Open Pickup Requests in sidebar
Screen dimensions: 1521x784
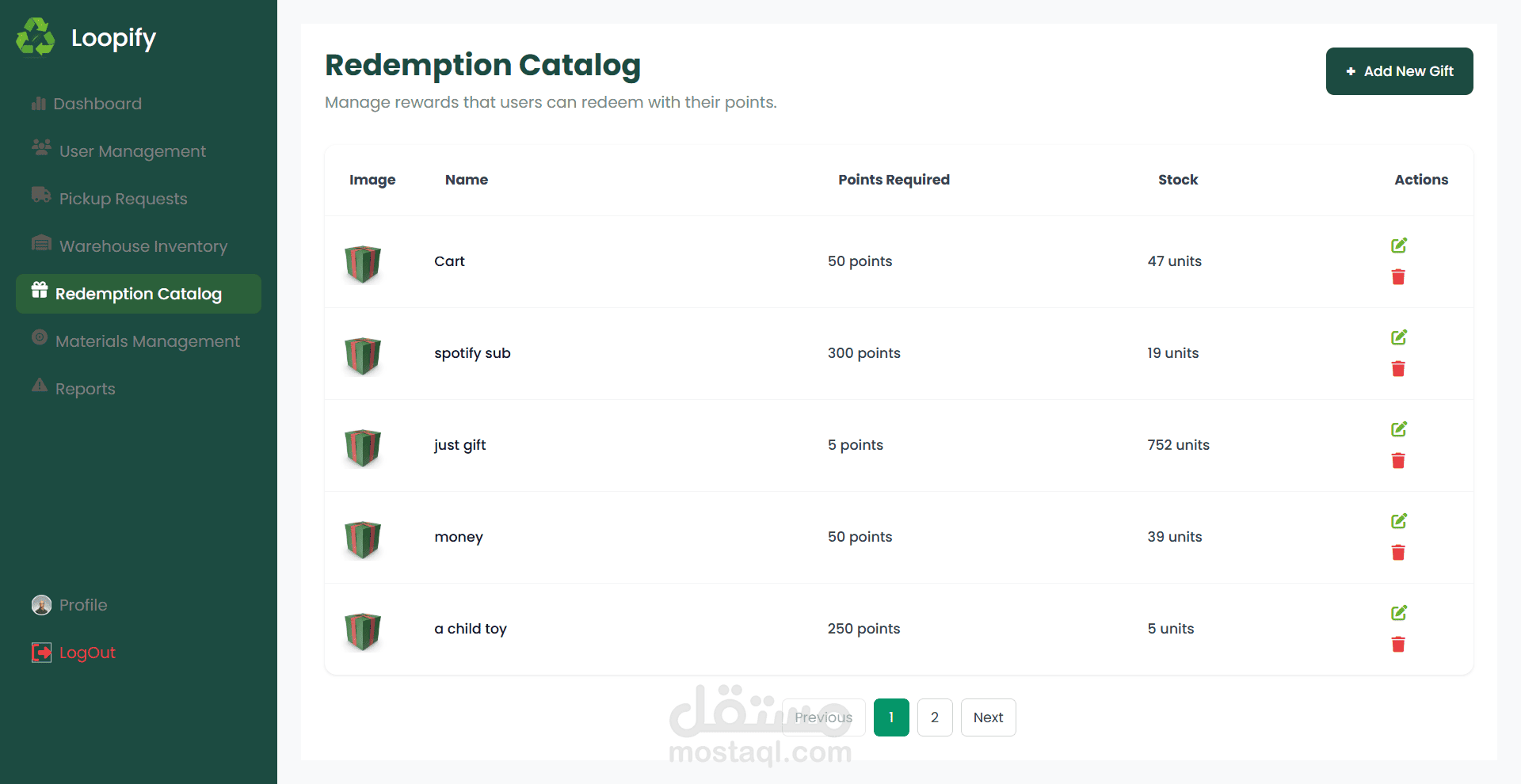click(110, 199)
